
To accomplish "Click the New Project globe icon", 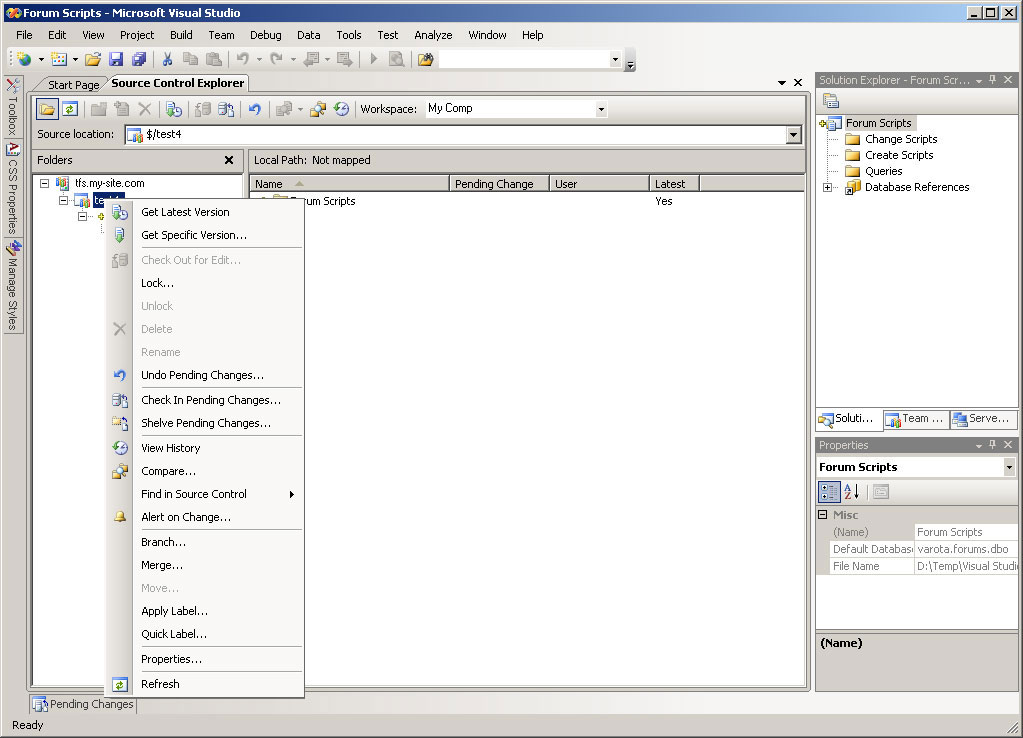I will [x=25, y=59].
